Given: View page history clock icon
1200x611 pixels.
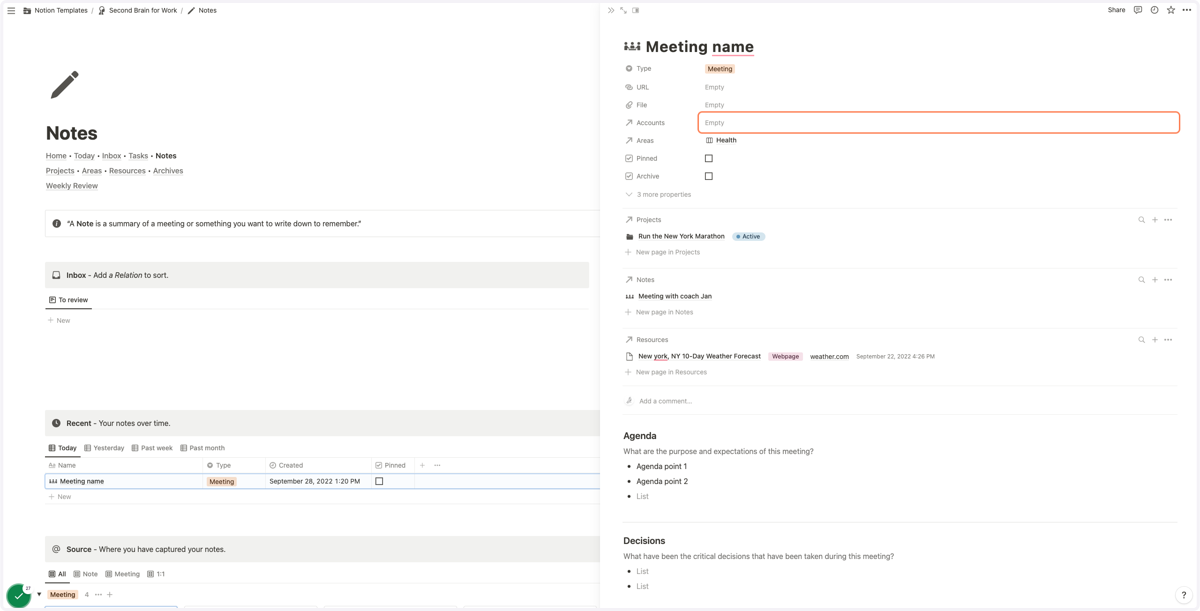Looking at the screenshot, I should pos(1154,10).
